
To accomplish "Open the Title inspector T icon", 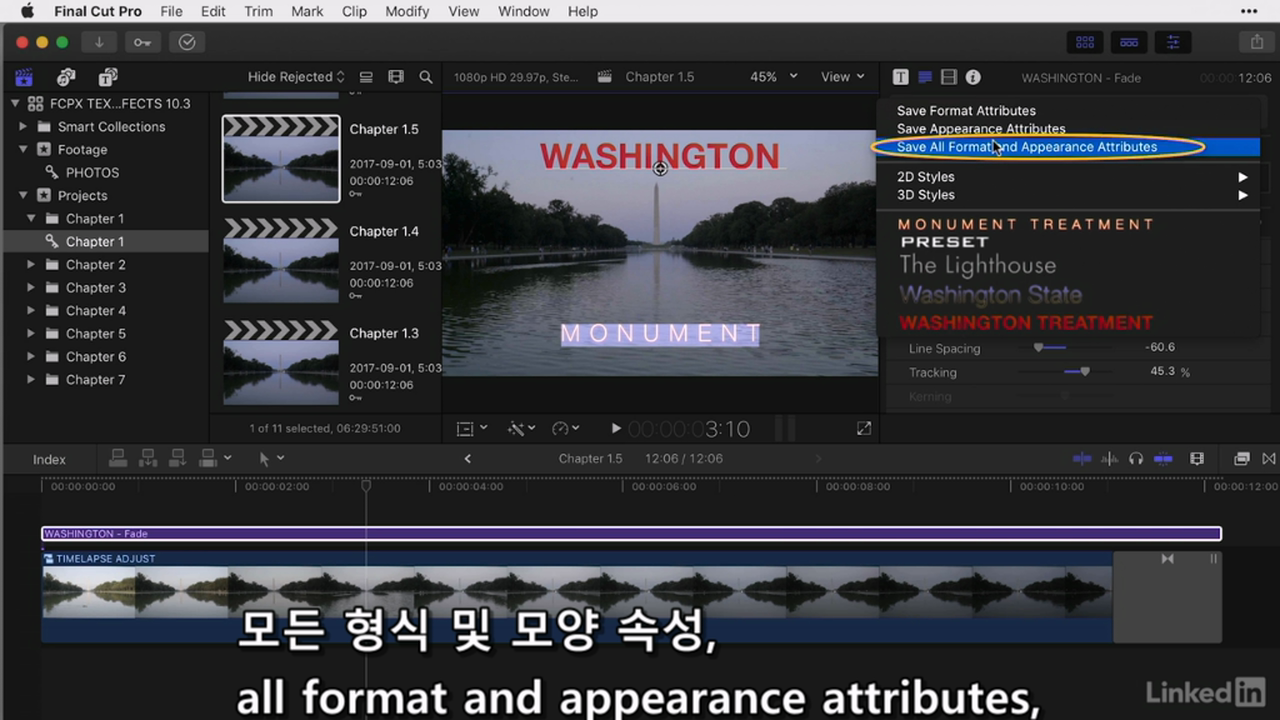I will pos(901,77).
